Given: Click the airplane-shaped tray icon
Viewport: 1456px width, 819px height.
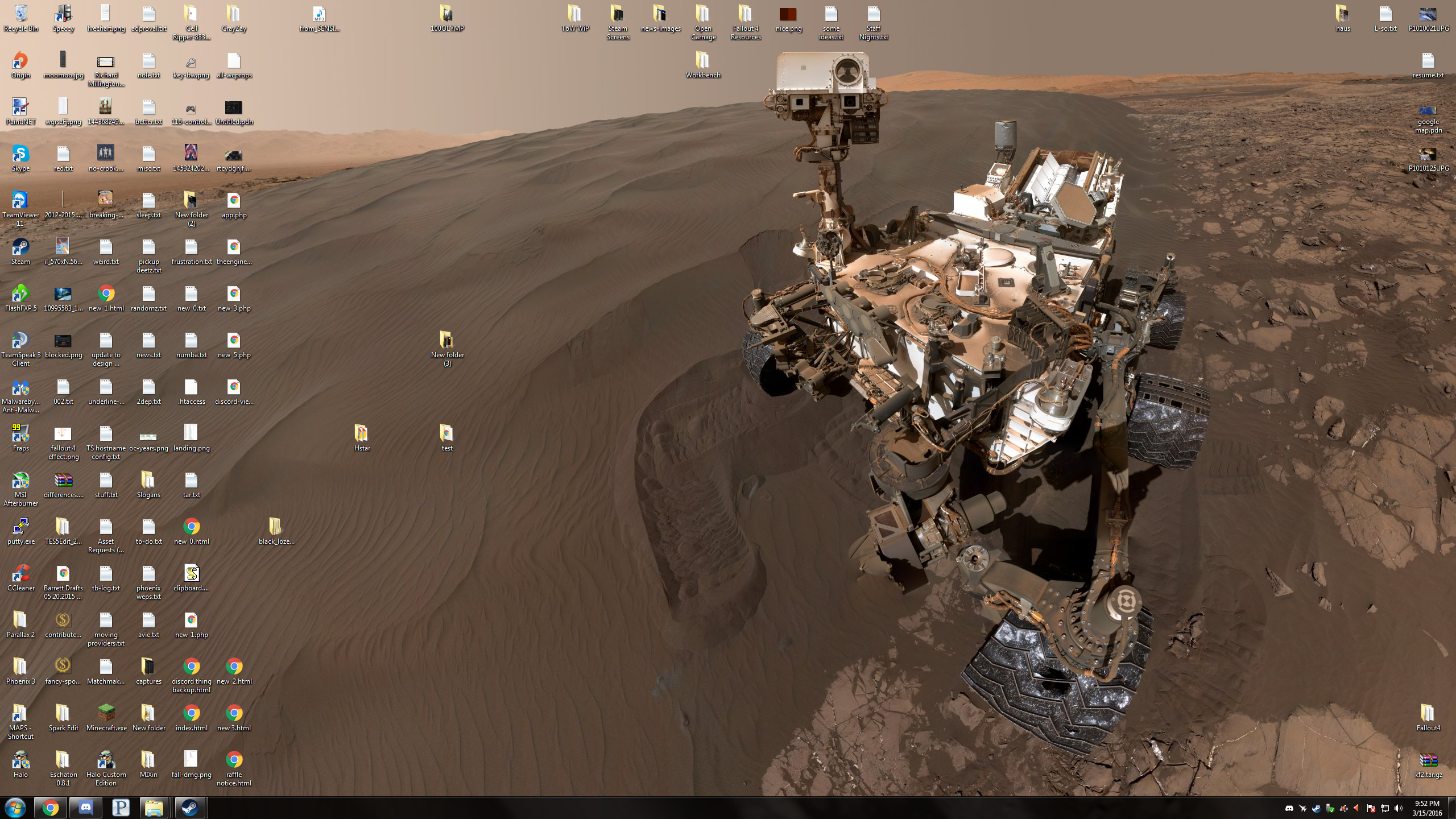Looking at the screenshot, I should (x=1303, y=808).
